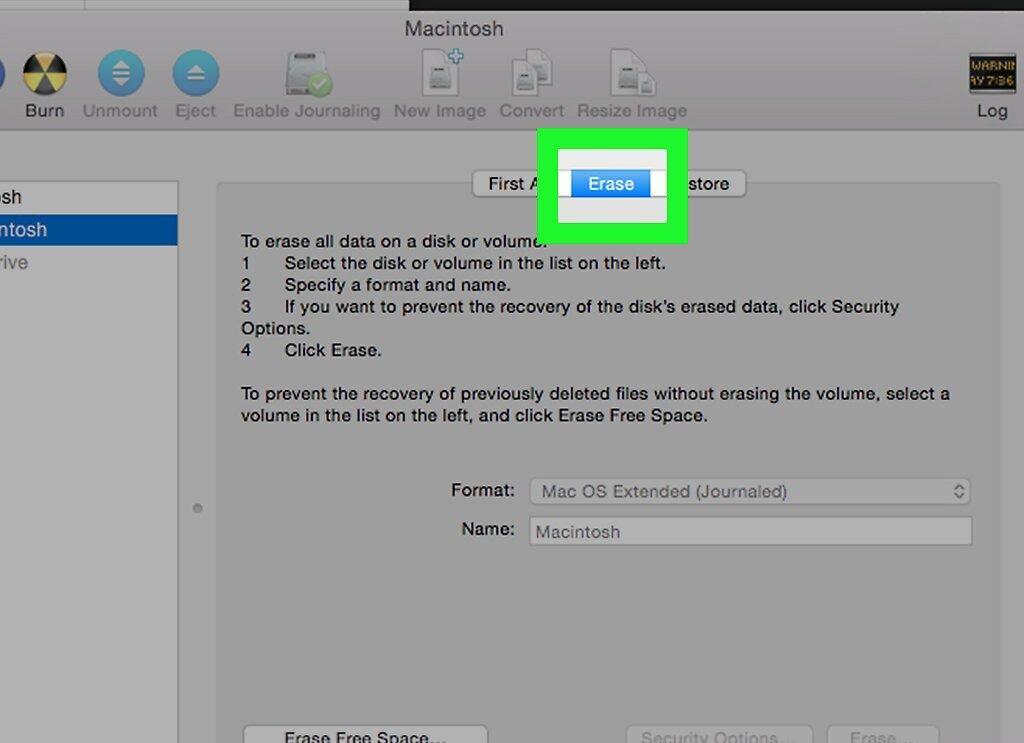Click the Unmount toolbar icon
The width and height of the screenshot is (1024, 743).
point(121,73)
